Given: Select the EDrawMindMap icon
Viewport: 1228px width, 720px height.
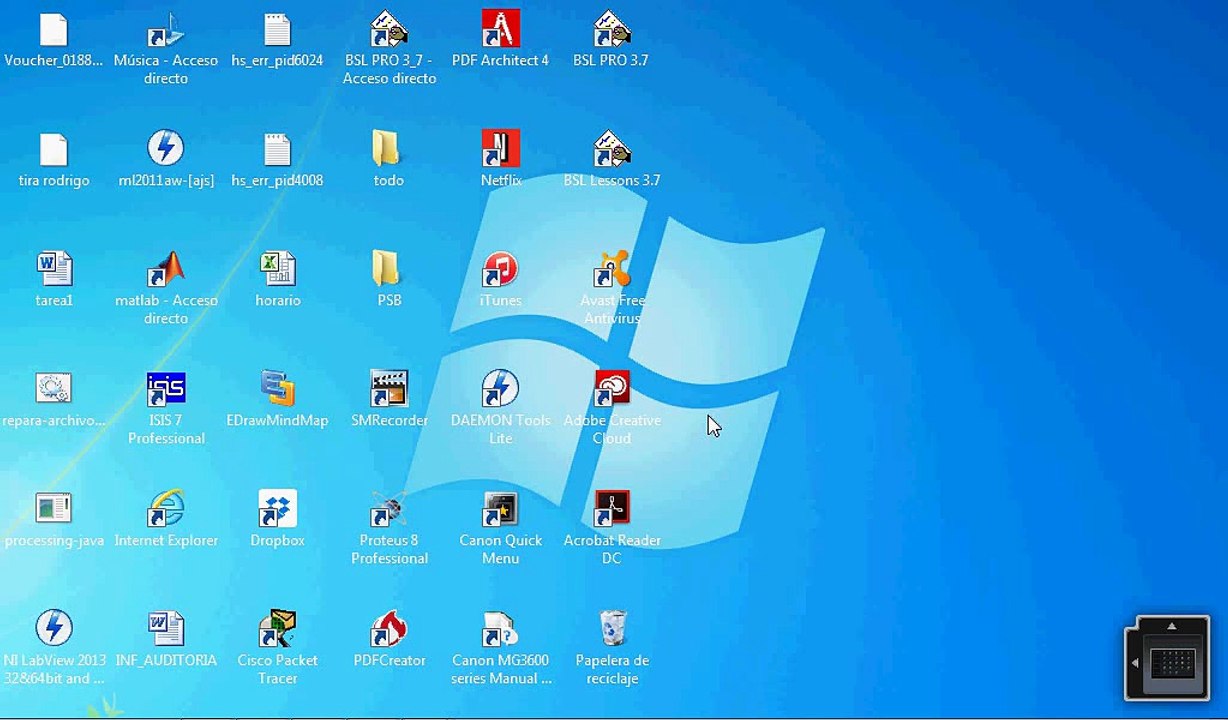Looking at the screenshot, I should (x=277, y=388).
